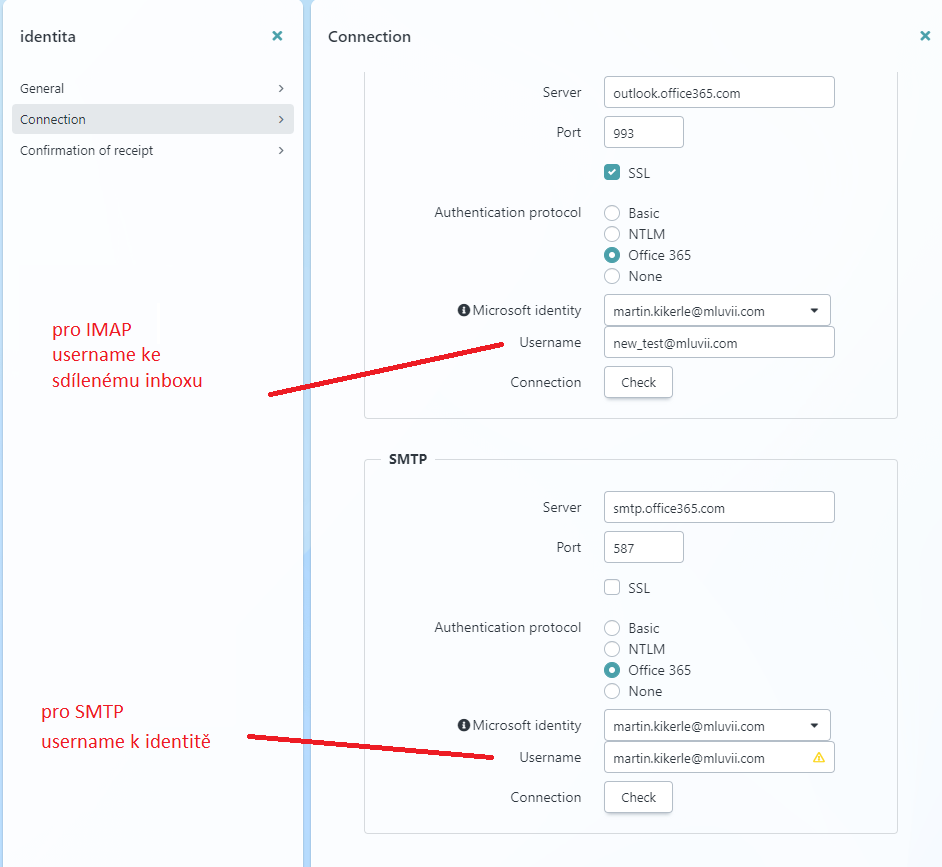Screen dimensions: 942x867
Task: Select the Connection menu item
Action: pyautogui.click(x=53, y=119)
